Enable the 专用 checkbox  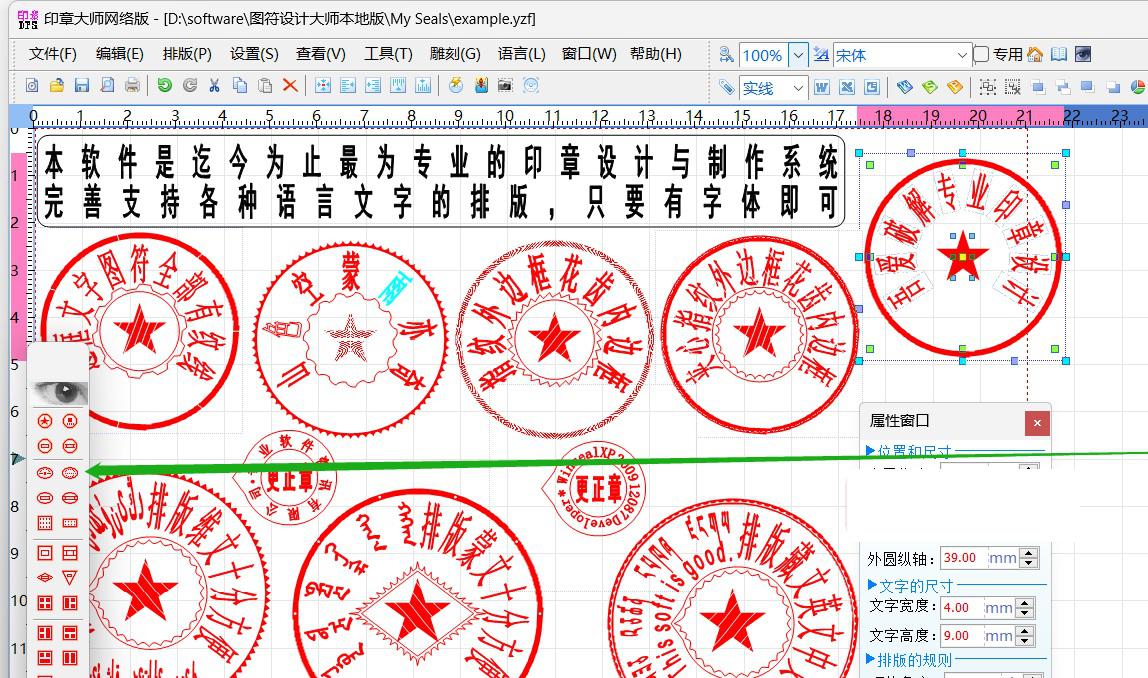coord(982,55)
